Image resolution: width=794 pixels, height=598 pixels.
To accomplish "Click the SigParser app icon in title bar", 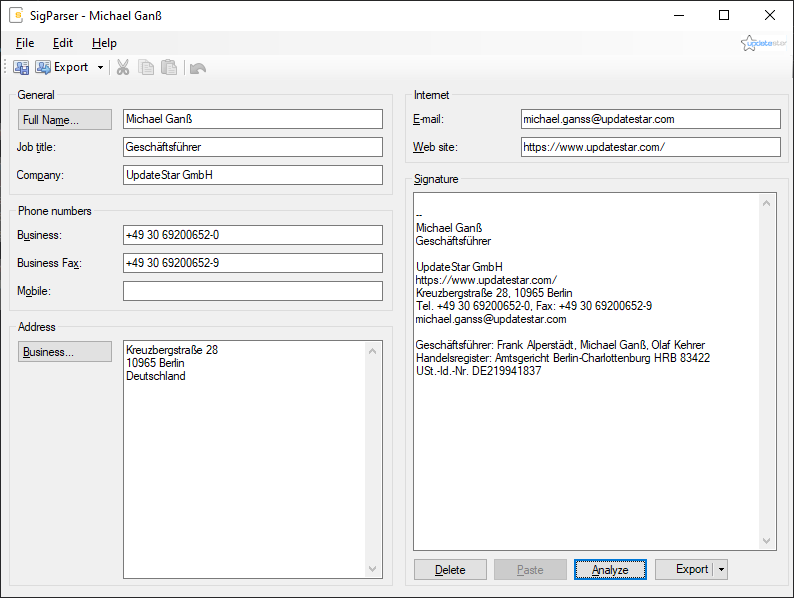I will click(x=16, y=15).
